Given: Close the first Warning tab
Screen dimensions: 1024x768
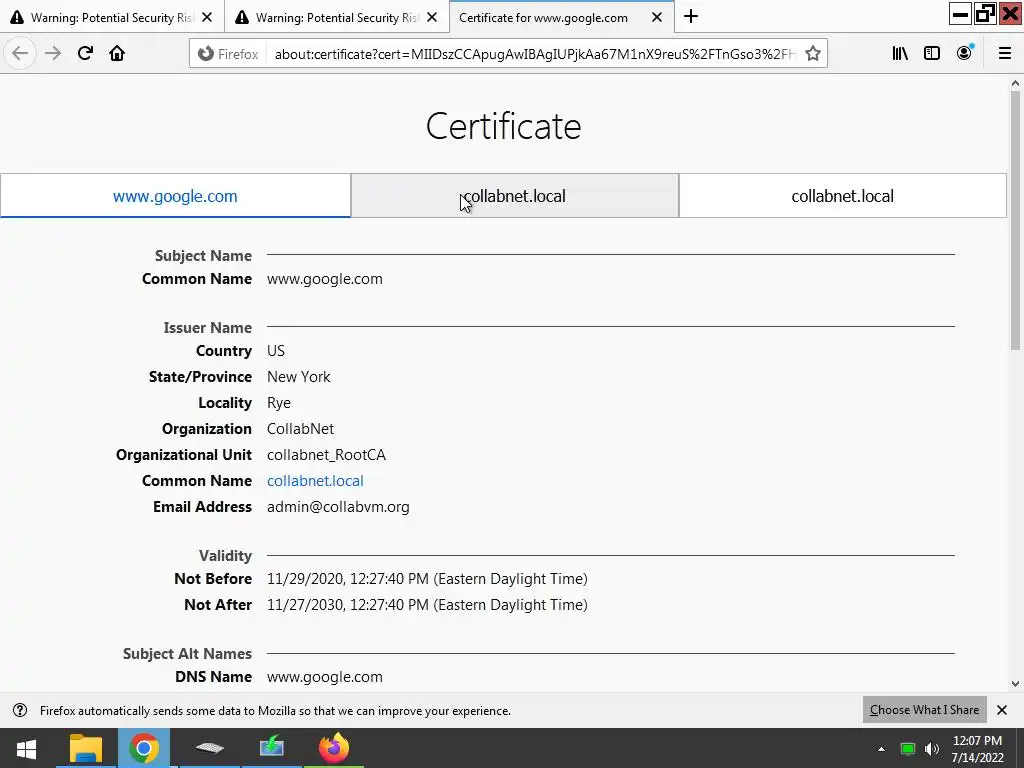Looking at the screenshot, I should (207, 18).
